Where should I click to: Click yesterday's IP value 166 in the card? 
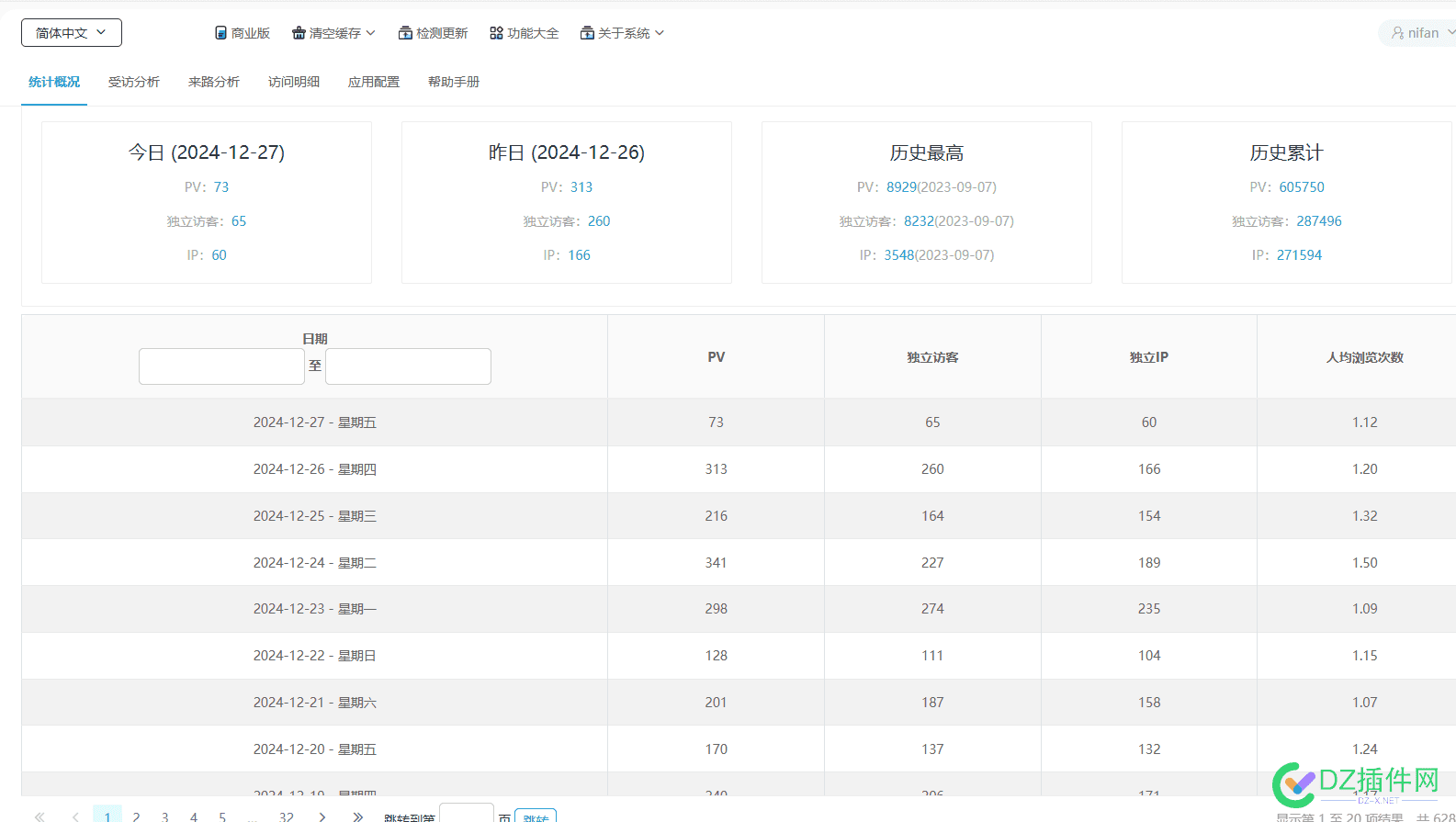click(579, 255)
